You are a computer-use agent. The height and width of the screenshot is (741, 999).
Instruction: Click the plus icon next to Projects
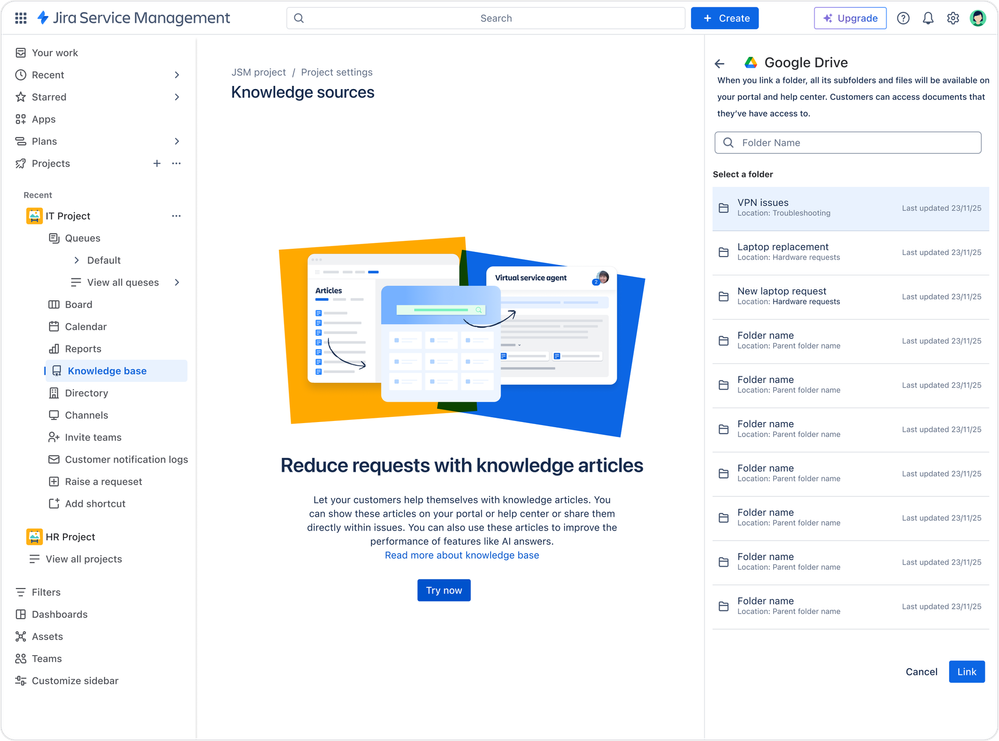[157, 164]
